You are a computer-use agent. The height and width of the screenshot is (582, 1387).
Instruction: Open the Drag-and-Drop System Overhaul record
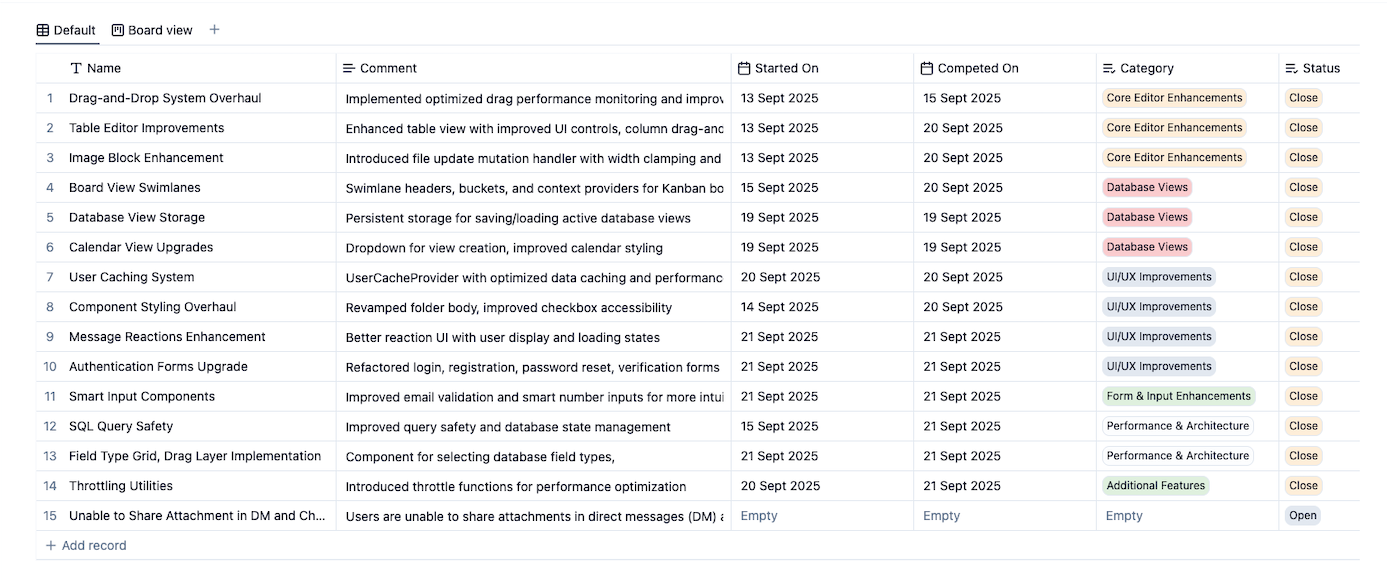point(165,98)
